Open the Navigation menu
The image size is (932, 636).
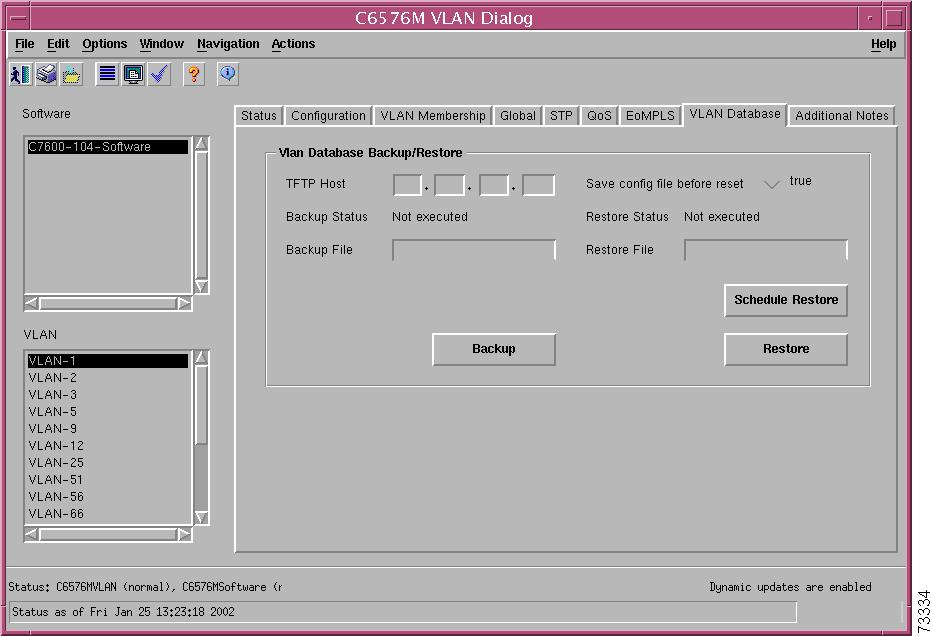(x=228, y=44)
